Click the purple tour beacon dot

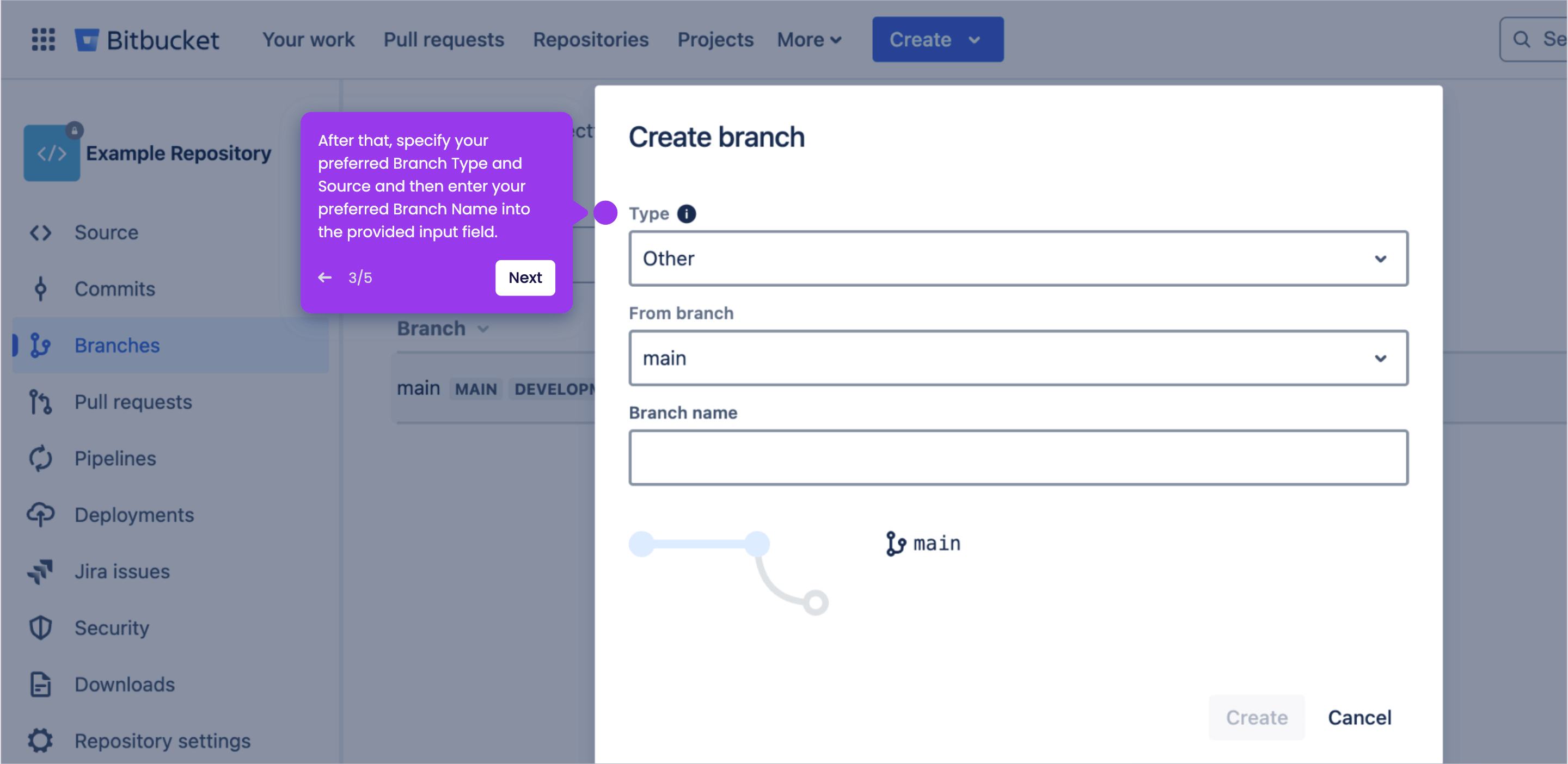coord(605,212)
